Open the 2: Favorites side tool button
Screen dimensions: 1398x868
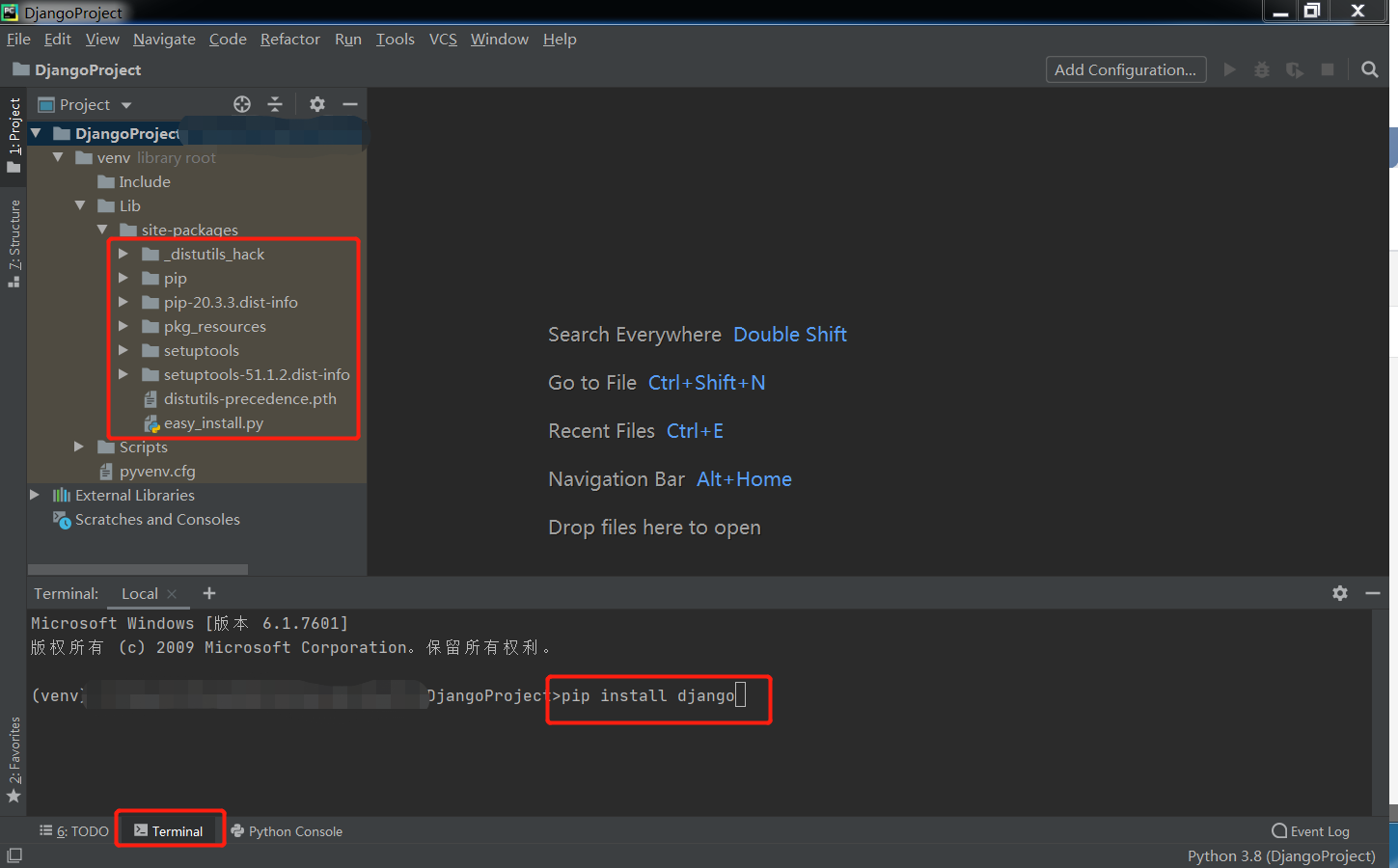14,760
